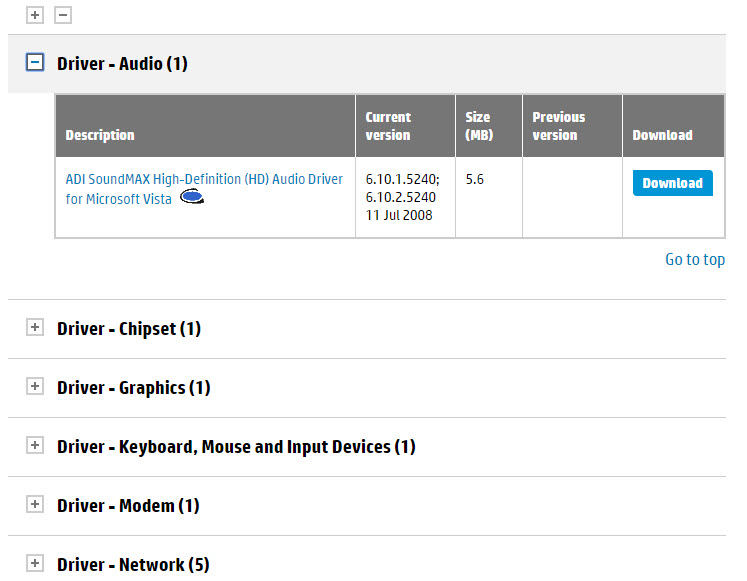Image resolution: width=747 pixels, height=581 pixels.
Task: Click the Current version column header
Action: [405, 126]
